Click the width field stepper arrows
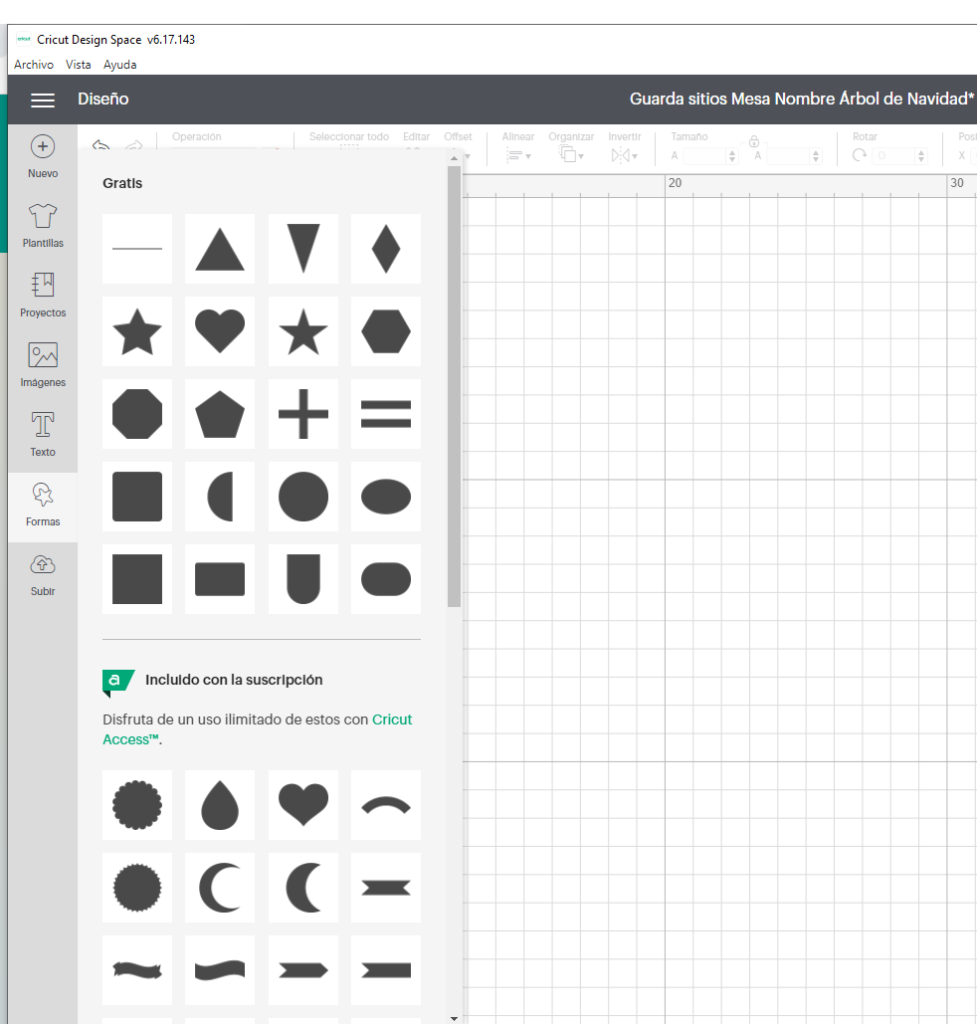This screenshot has width=977, height=1024. (731, 155)
